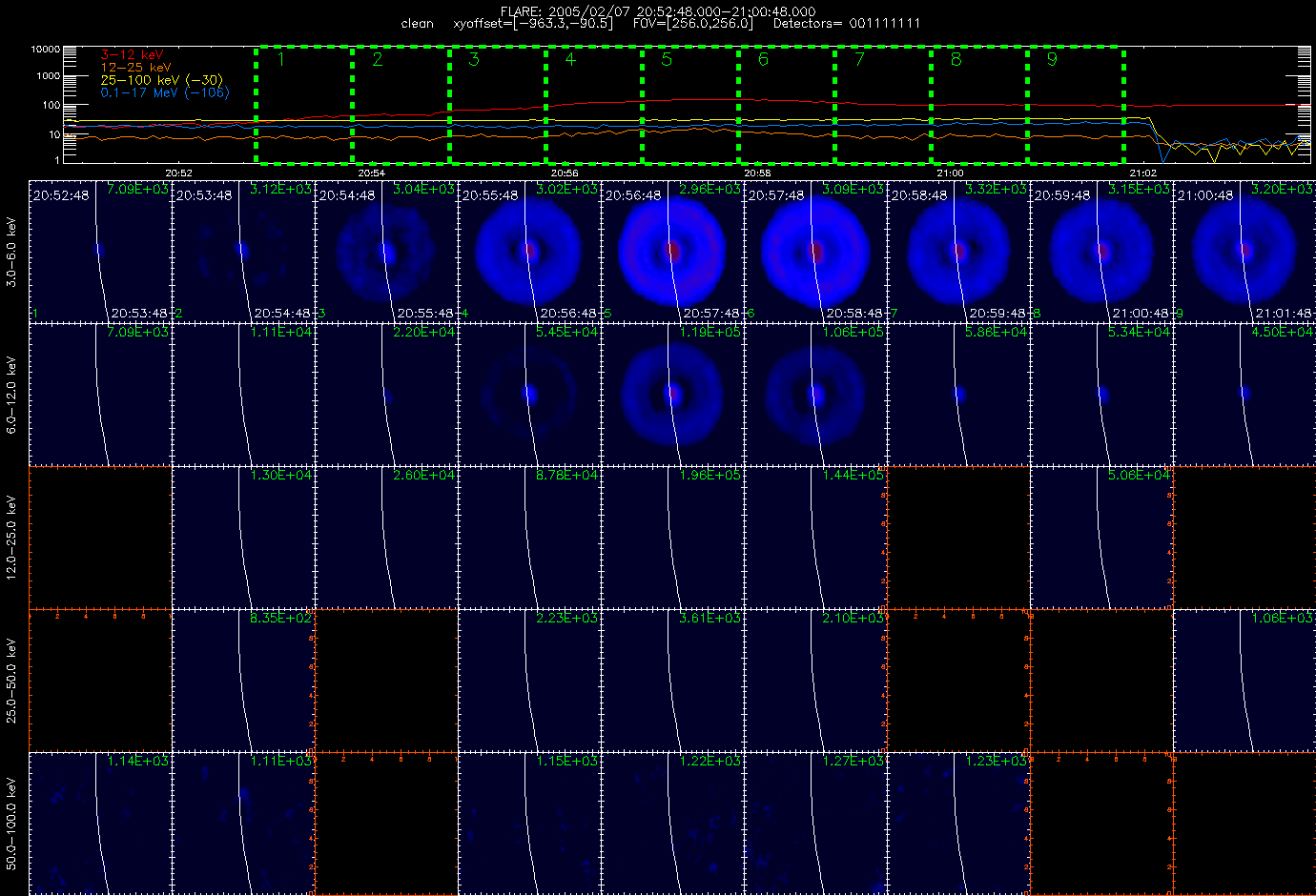Viewport: 1316px width, 896px height.
Task: Click the '8.35E+02' peak value
Action: [x=280, y=618]
